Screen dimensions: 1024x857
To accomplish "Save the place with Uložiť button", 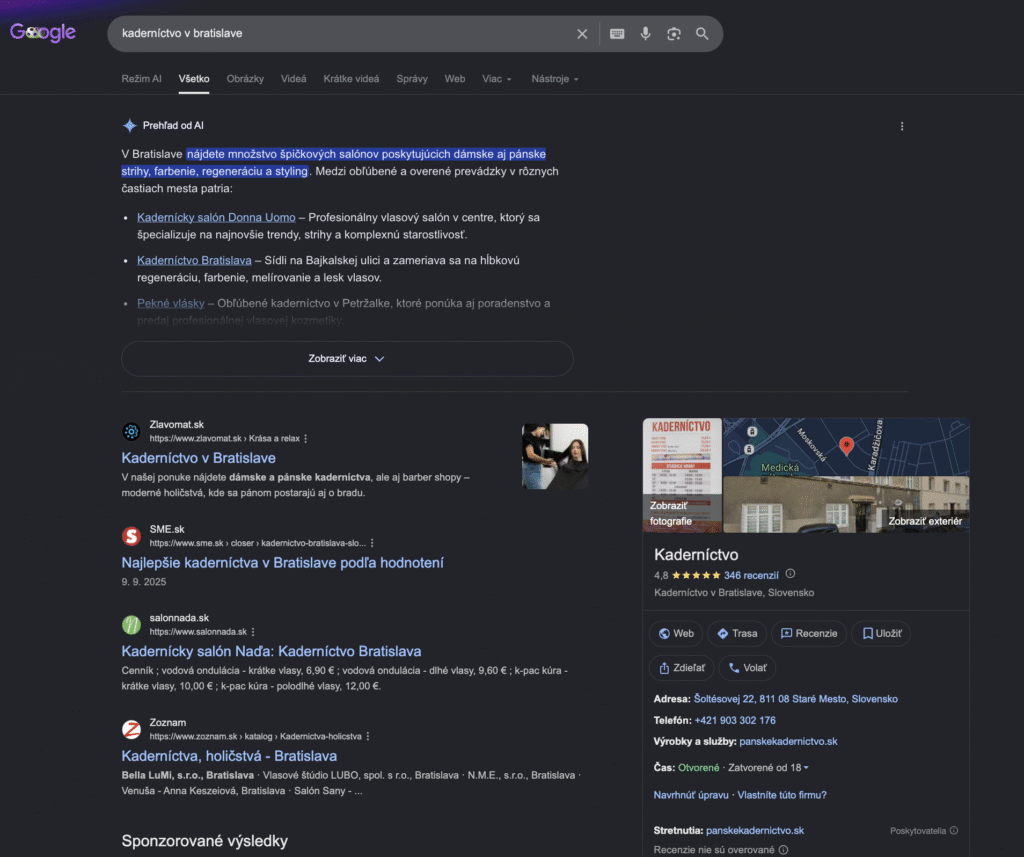I will pyautogui.click(x=881, y=634).
